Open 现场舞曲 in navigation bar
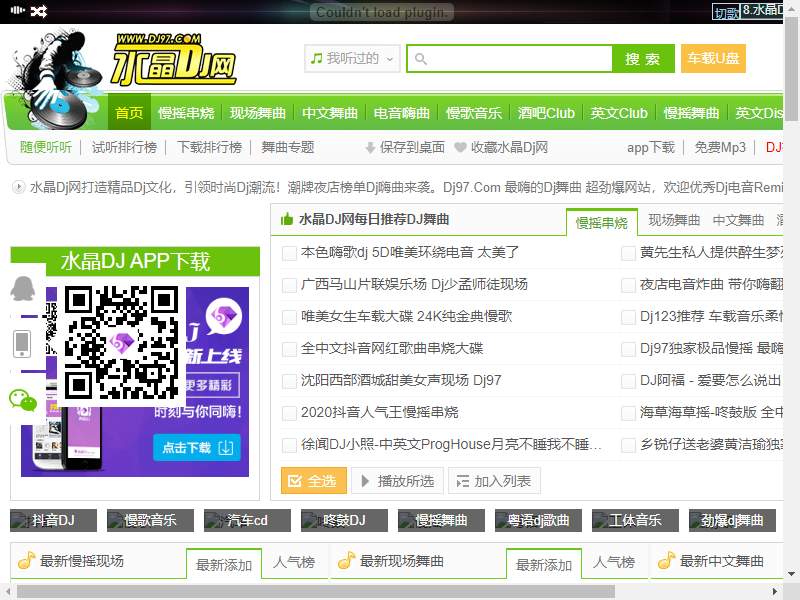The height and width of the screenshot is (600, 800). (258, 113)
